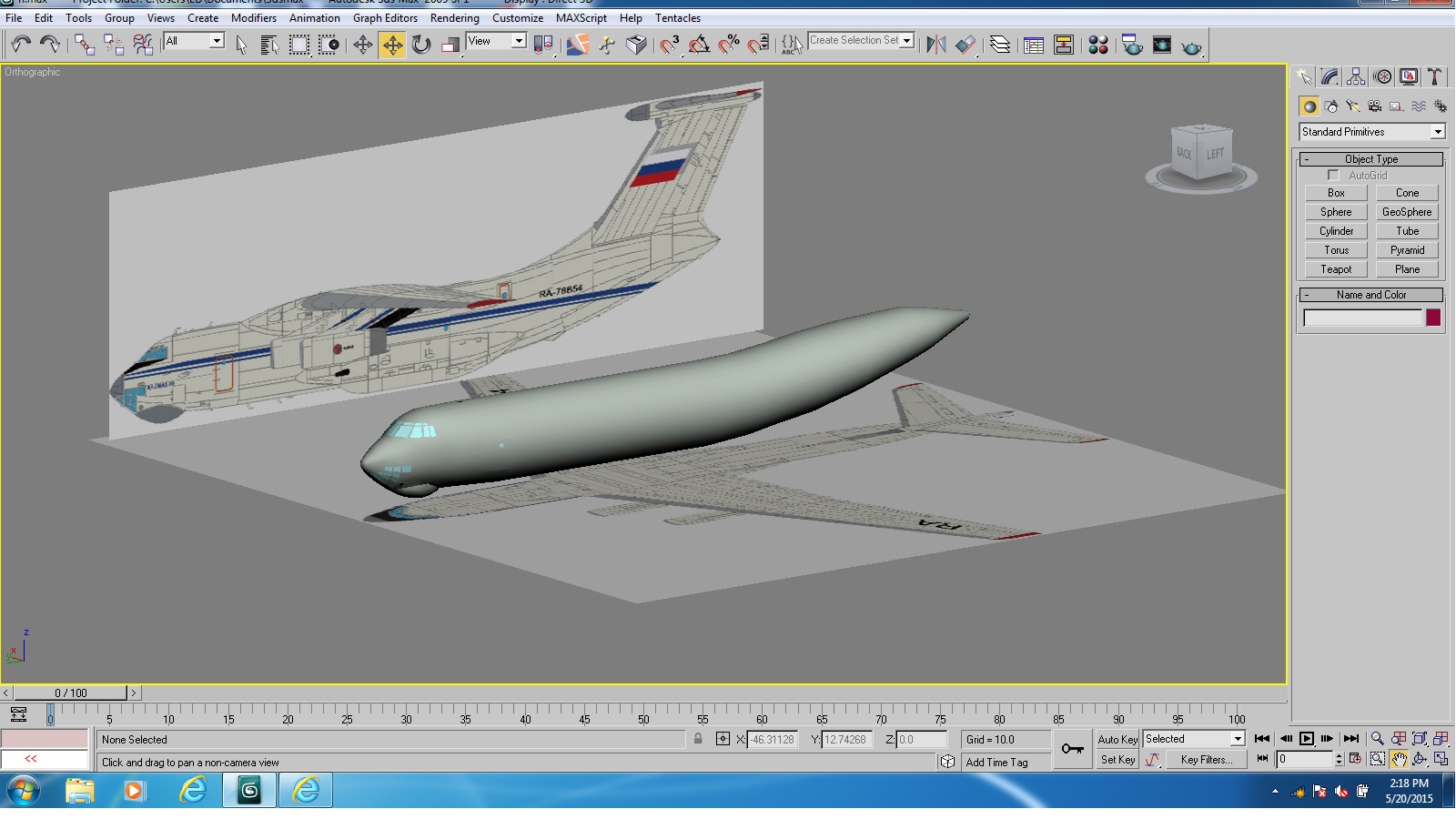
Task: Click the Go to End playback button
Action: coord(1351,739)
